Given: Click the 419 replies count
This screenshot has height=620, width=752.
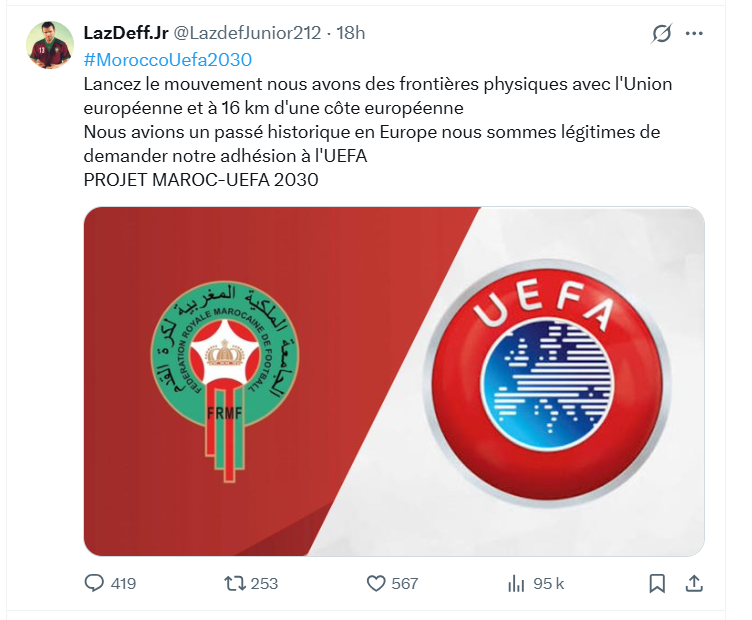Looking at the screenshot, I should click(x=123, y=584).
